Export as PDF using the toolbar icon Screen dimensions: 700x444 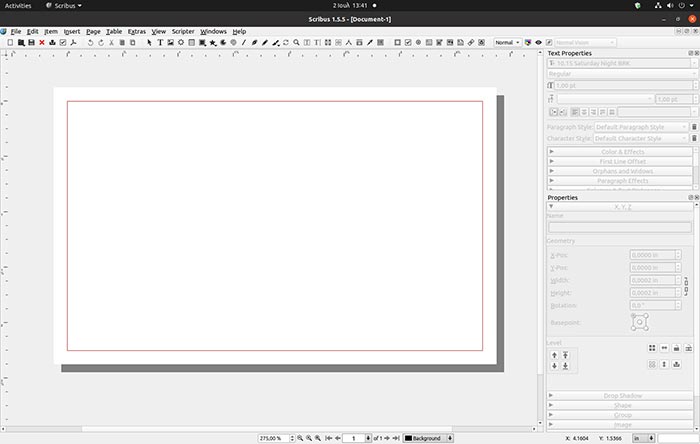coord(74,42)
